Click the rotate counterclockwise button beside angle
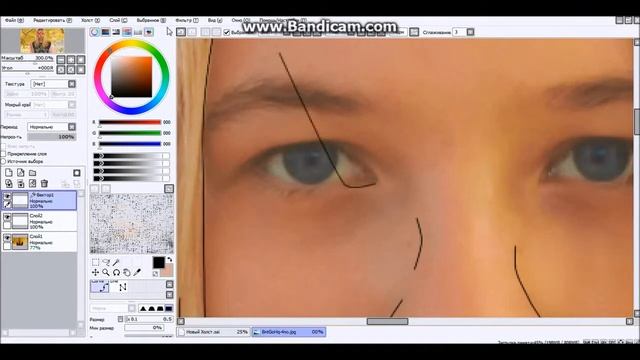This screenshot has height=360, width=640. pyautogui.click(x=61, y=69)
